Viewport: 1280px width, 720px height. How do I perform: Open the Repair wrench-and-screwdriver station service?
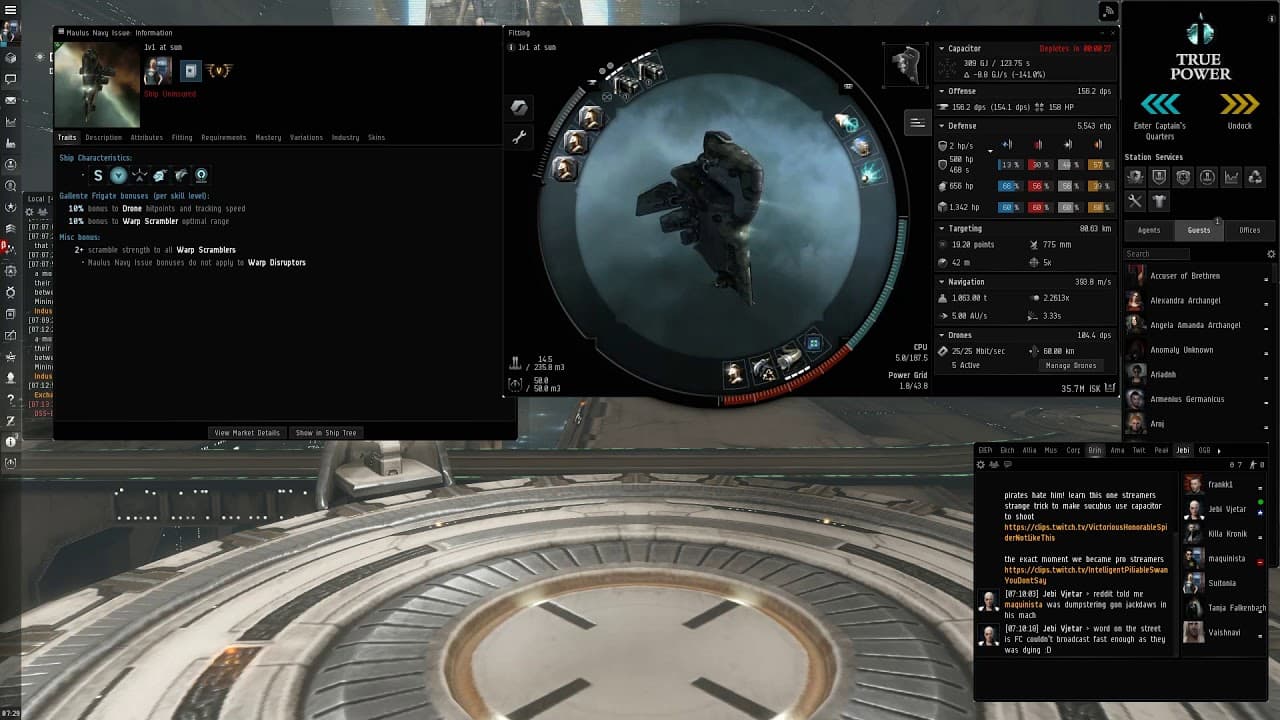tap(1135, 201)
